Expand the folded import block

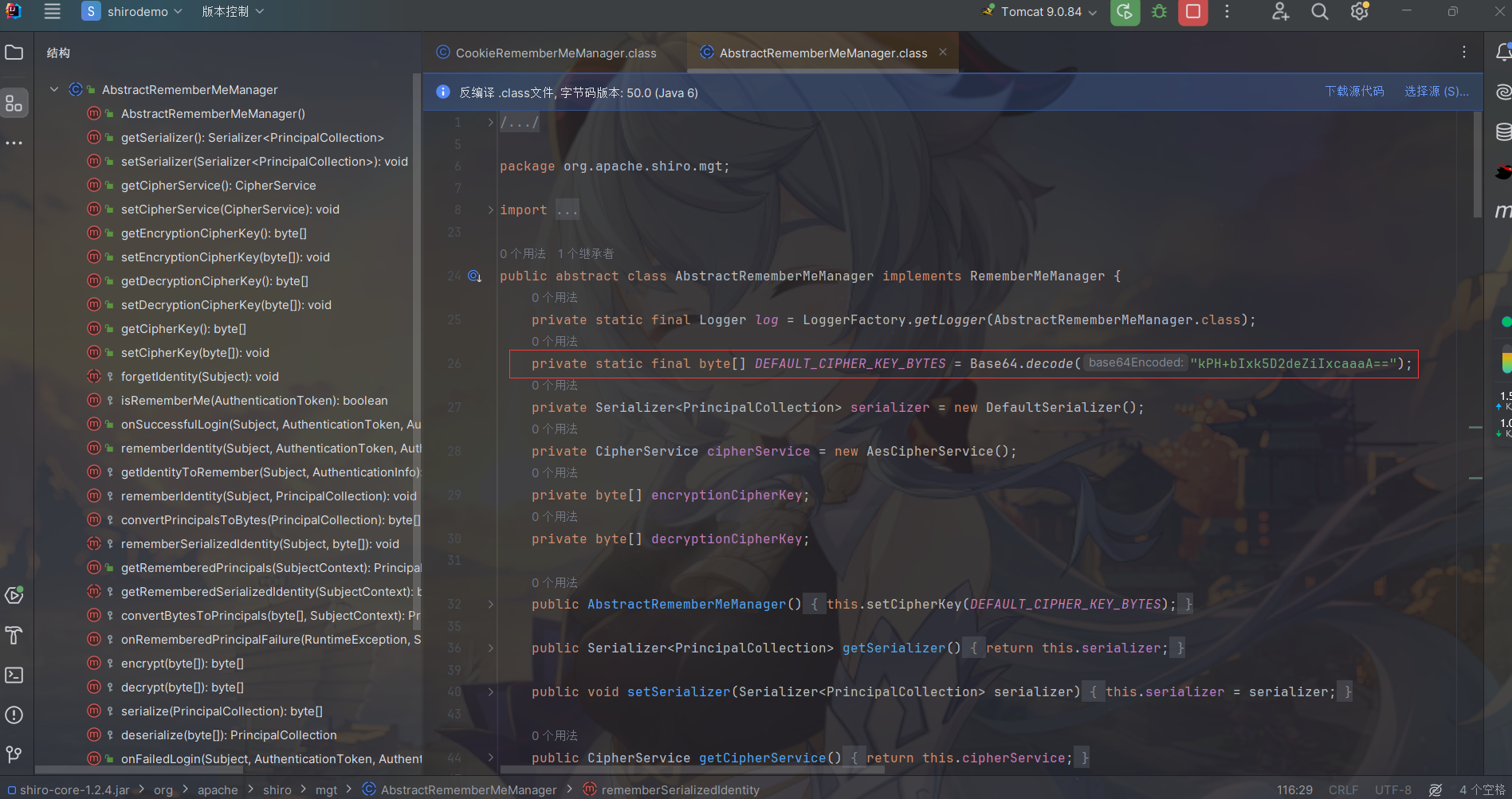490,210
